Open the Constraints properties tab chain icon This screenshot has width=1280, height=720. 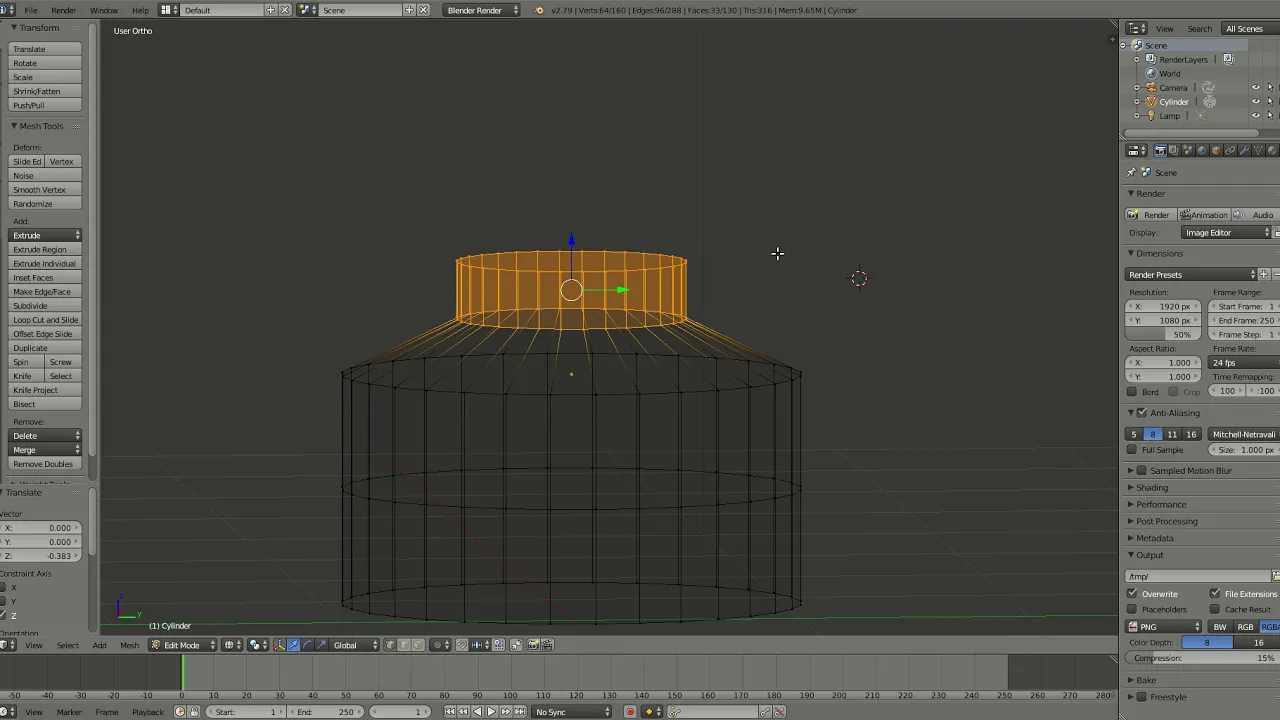pos(1230,151)
